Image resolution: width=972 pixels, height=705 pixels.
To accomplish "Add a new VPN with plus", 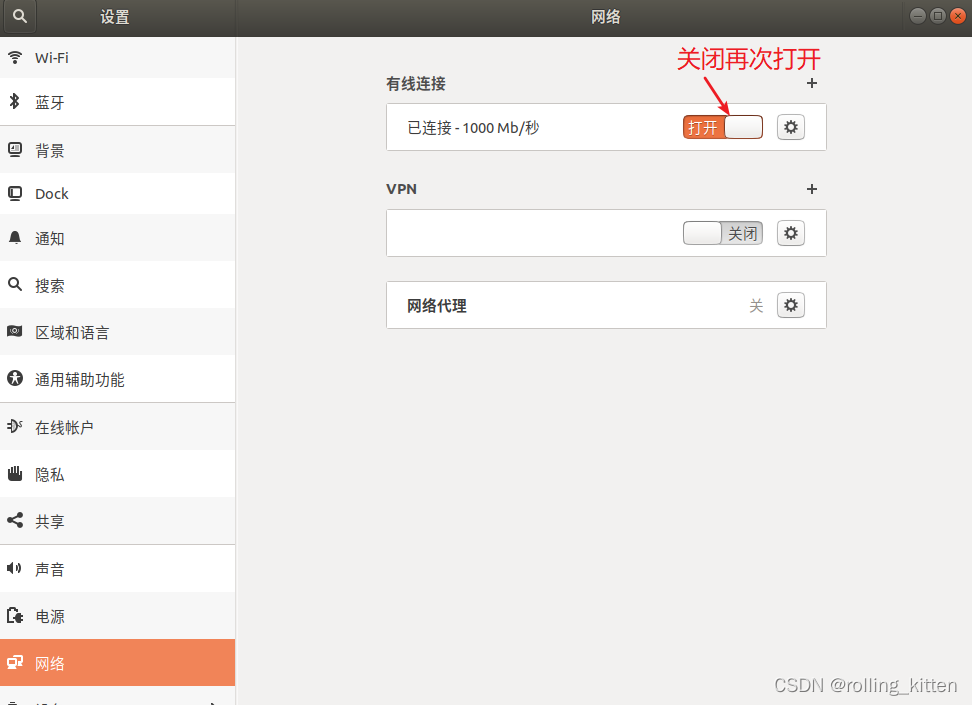I will click(811, 189).
